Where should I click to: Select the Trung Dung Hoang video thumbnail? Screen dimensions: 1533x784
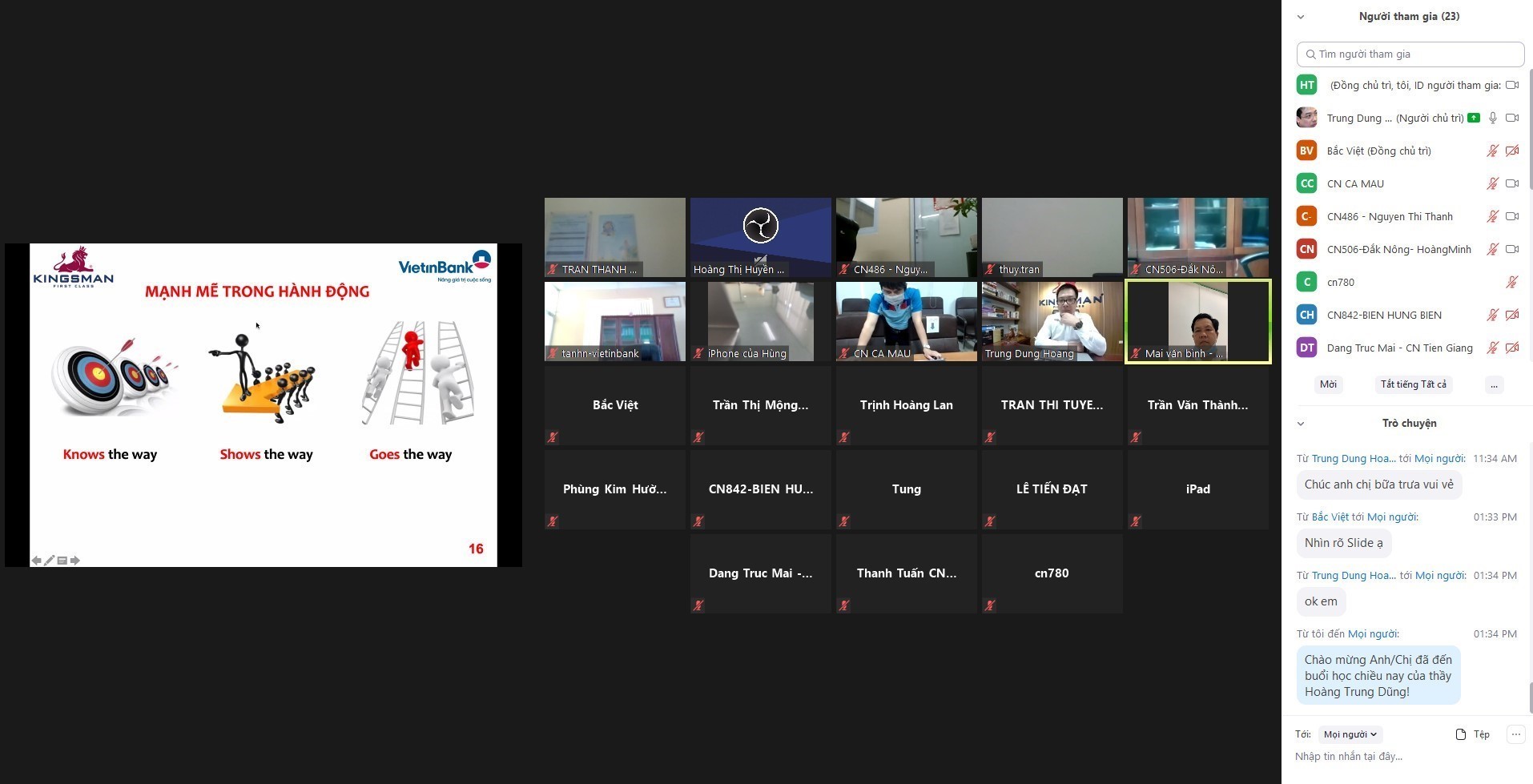pyautogui.click(x=1052, y=321)
